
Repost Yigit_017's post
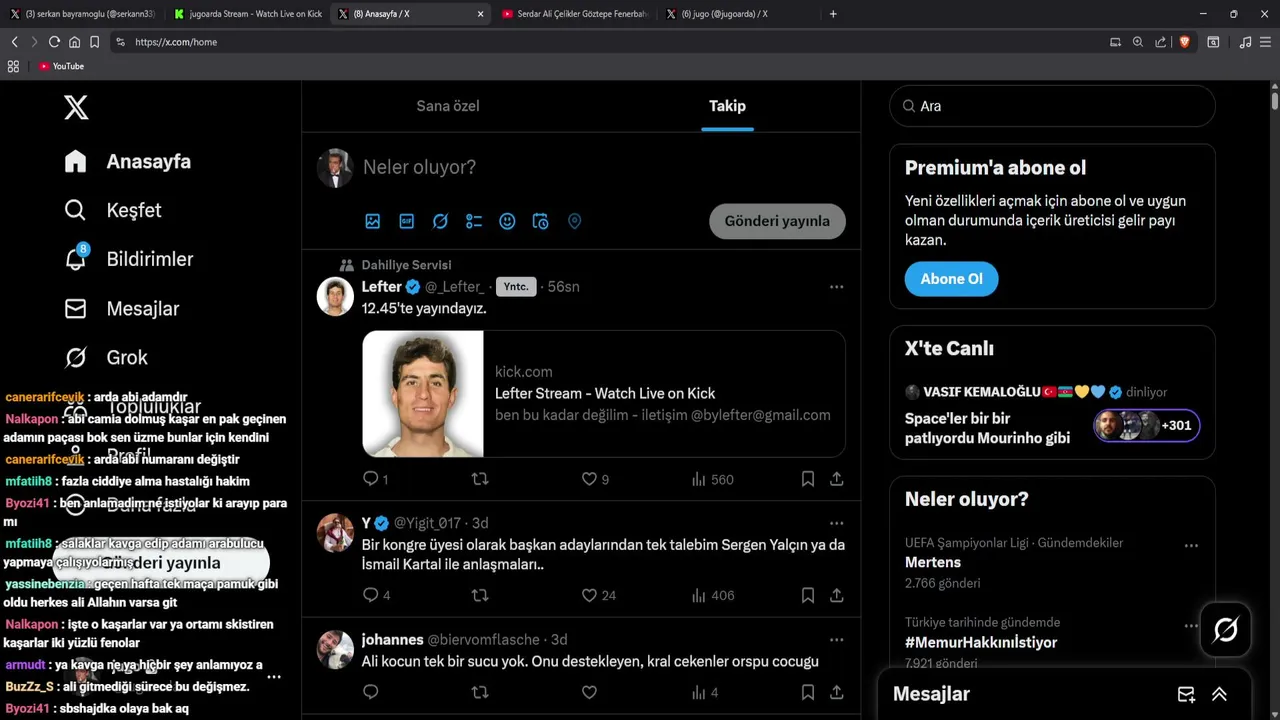480,595
